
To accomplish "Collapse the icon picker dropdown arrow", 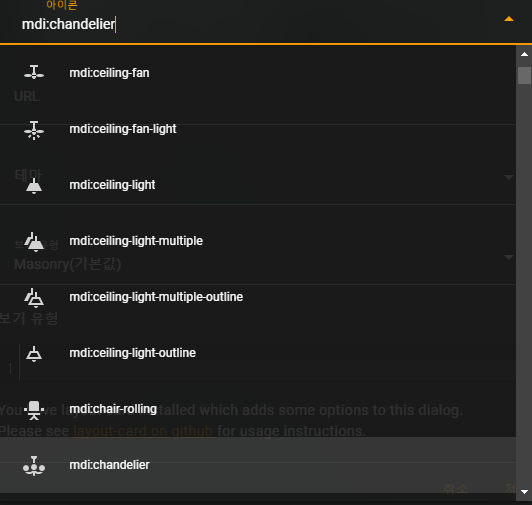I will pos(509,19).
